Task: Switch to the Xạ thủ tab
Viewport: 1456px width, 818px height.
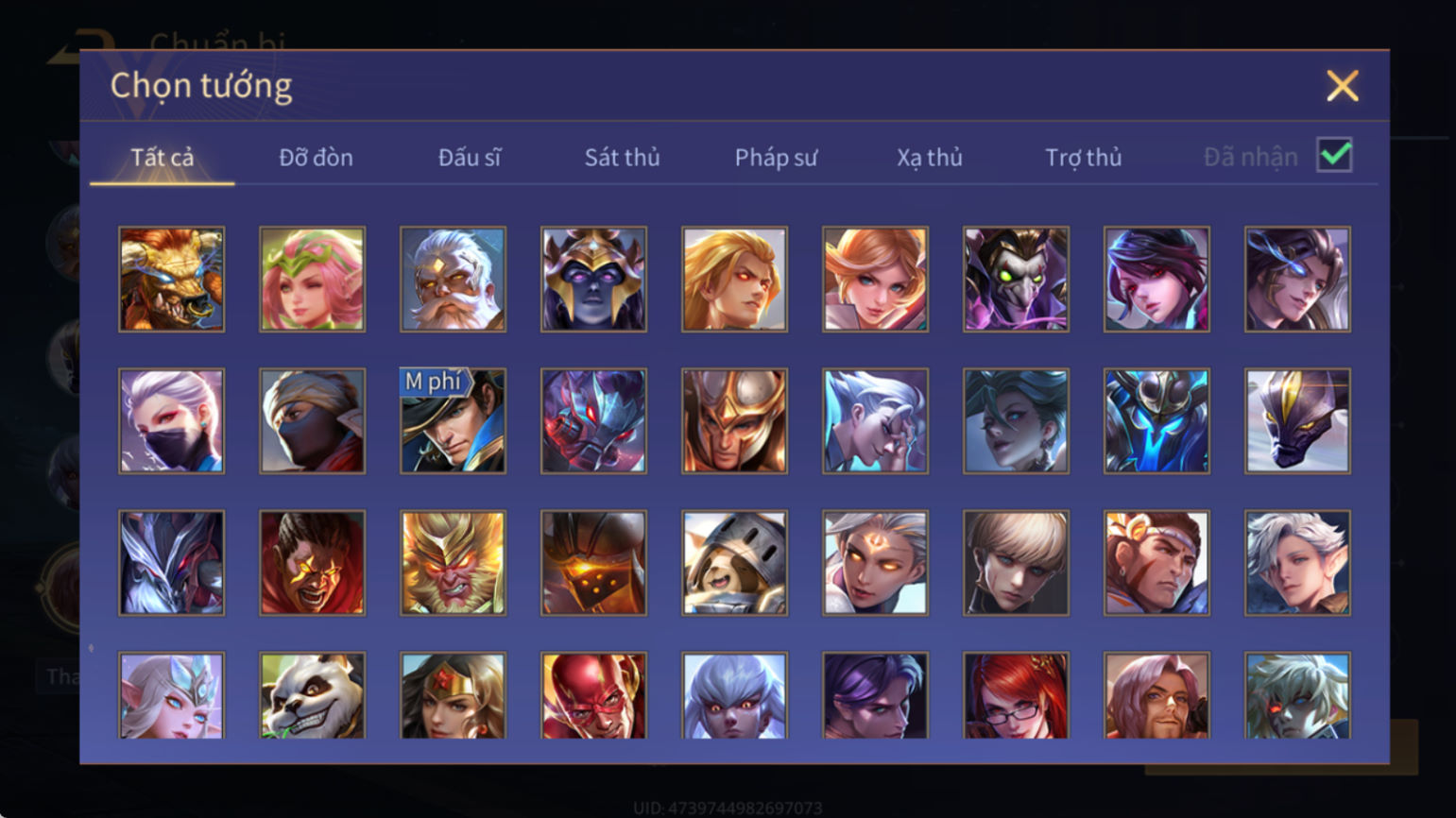Action: point(930,158)
